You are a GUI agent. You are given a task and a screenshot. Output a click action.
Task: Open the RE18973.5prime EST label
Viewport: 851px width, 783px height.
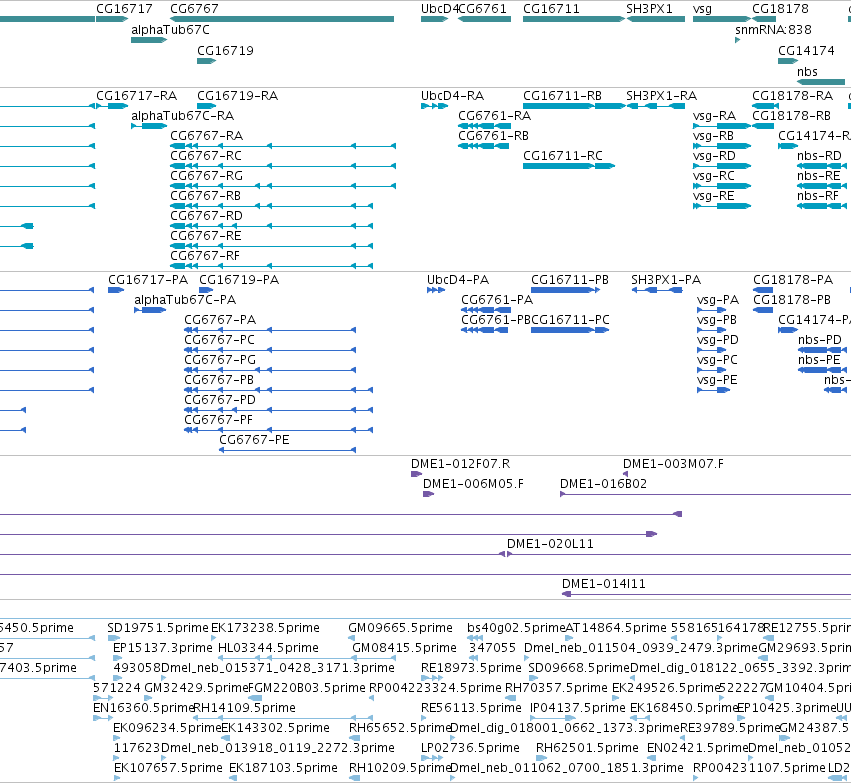pyautogui.click(x=471, y=667)
